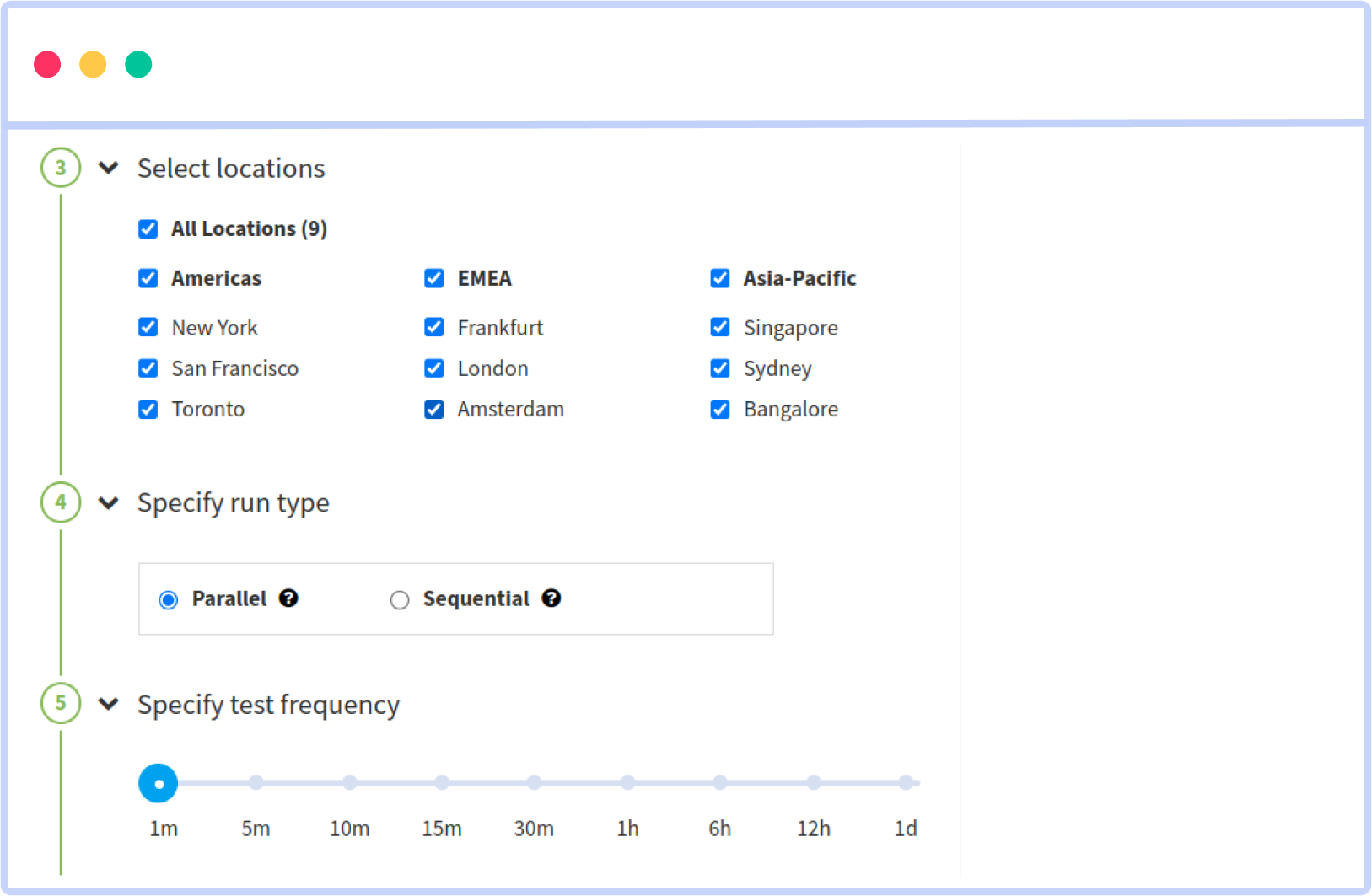Uncheck the Sydney location checkbox
This screenshot has width=1372, height=896.
[720, 368]
